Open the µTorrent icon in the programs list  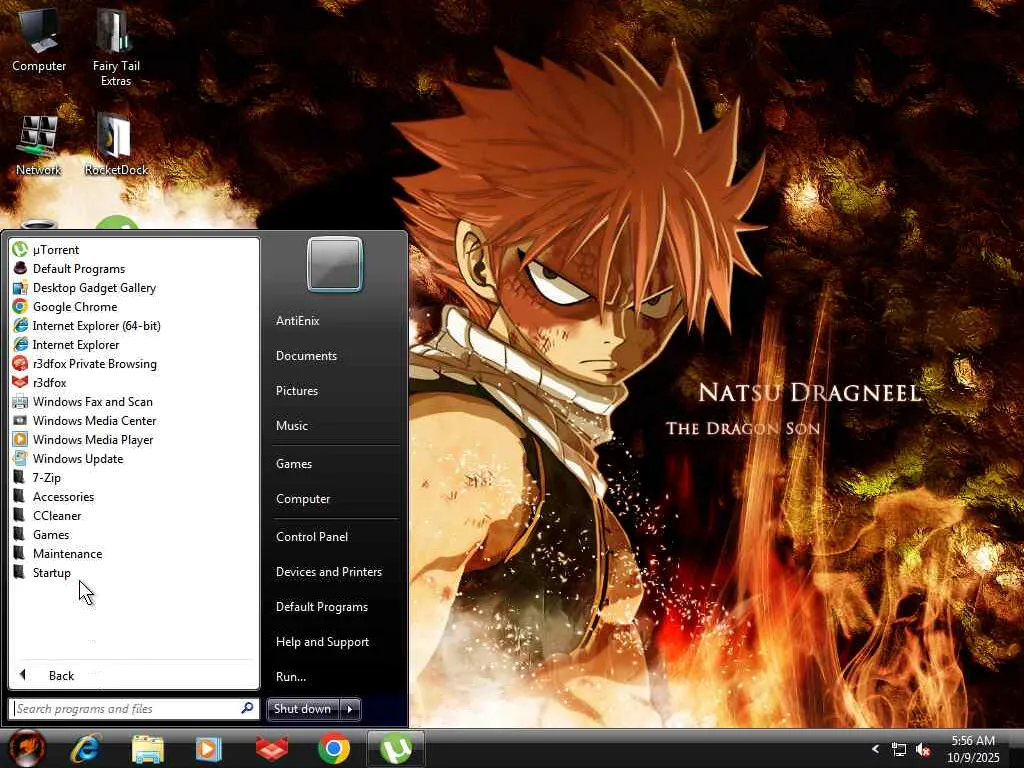[20, 249]
